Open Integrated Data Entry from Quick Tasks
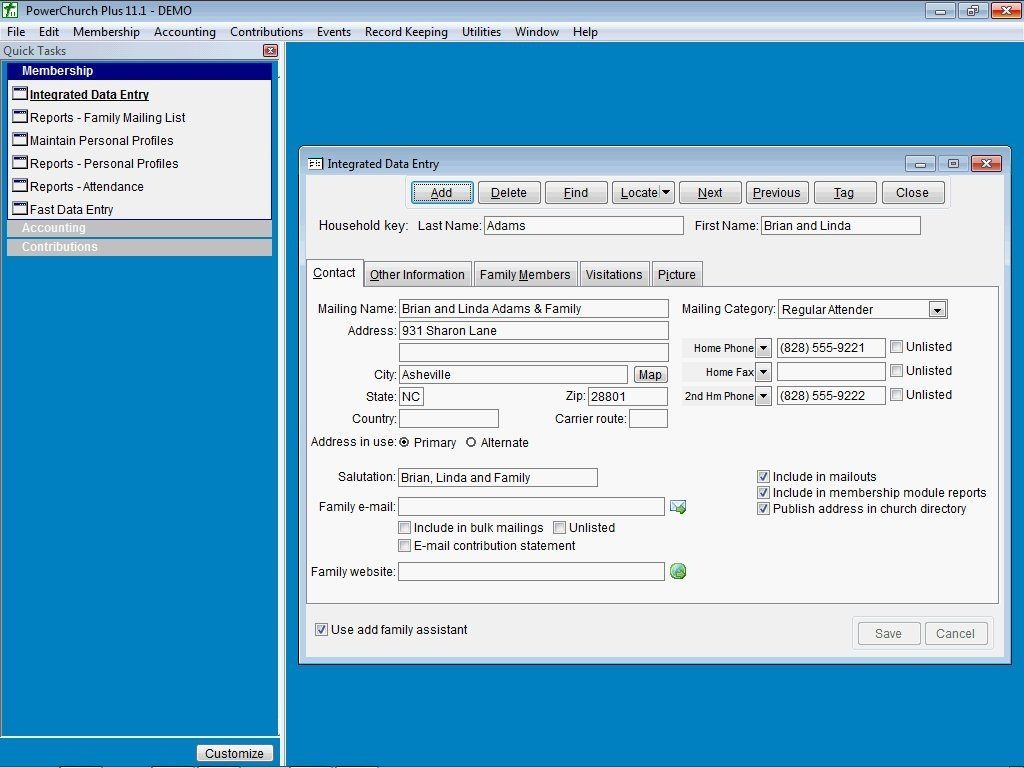Screen dimensions: 1024x768 coord(88,94)
